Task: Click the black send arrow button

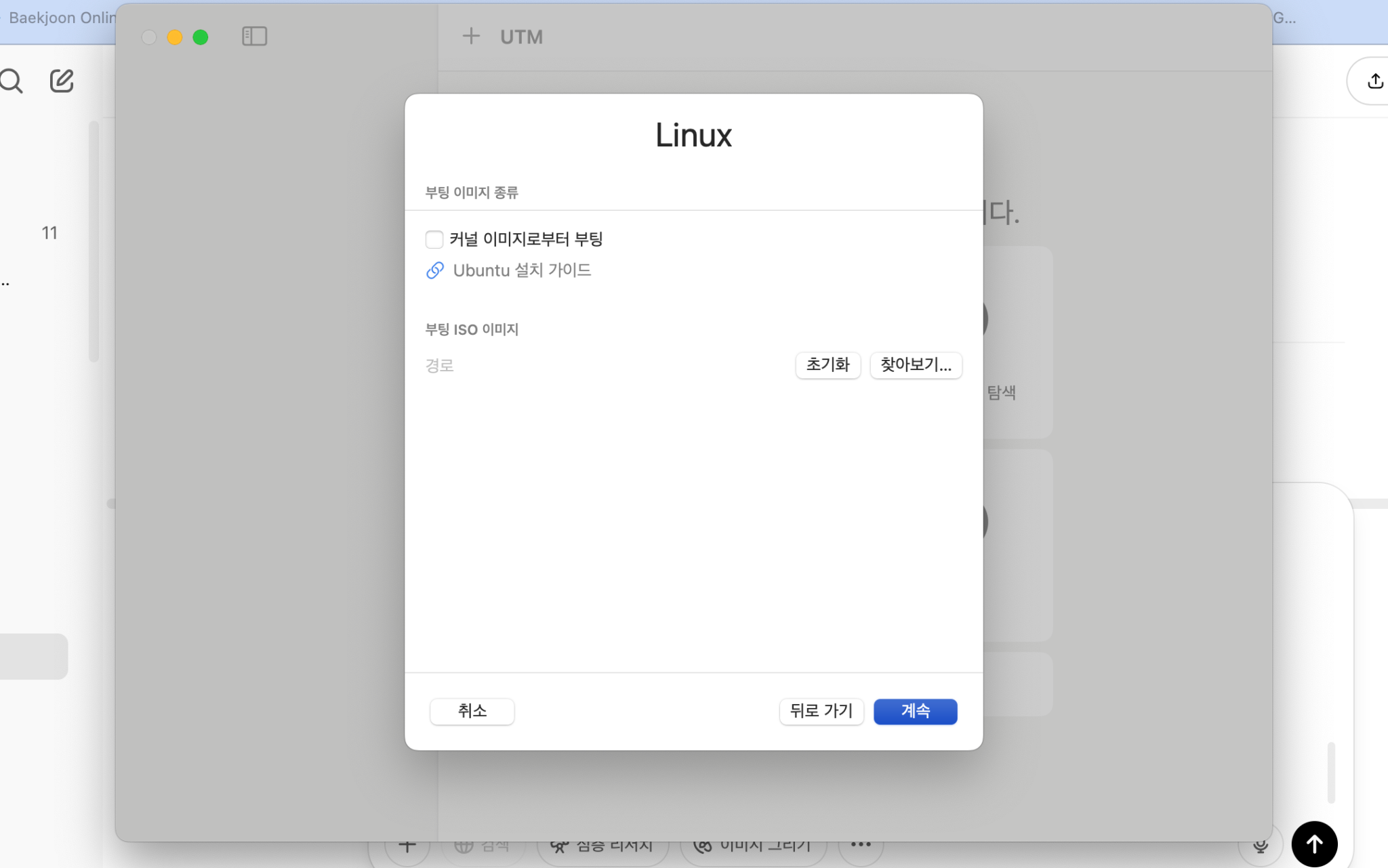Action: click(x=1314, y=844)
